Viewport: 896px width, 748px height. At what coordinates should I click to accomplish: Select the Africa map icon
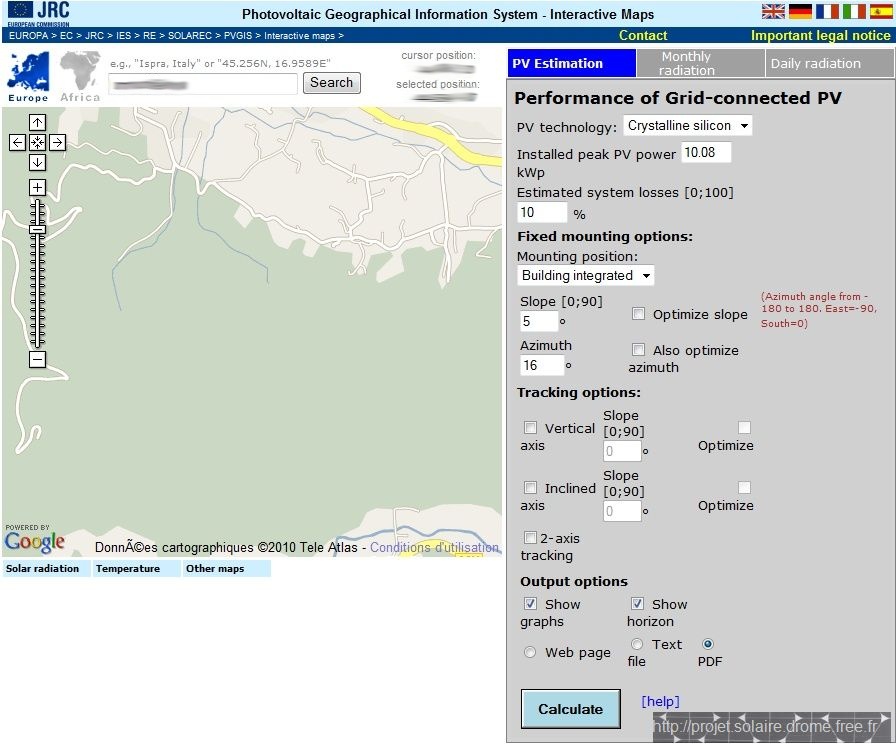80,76
